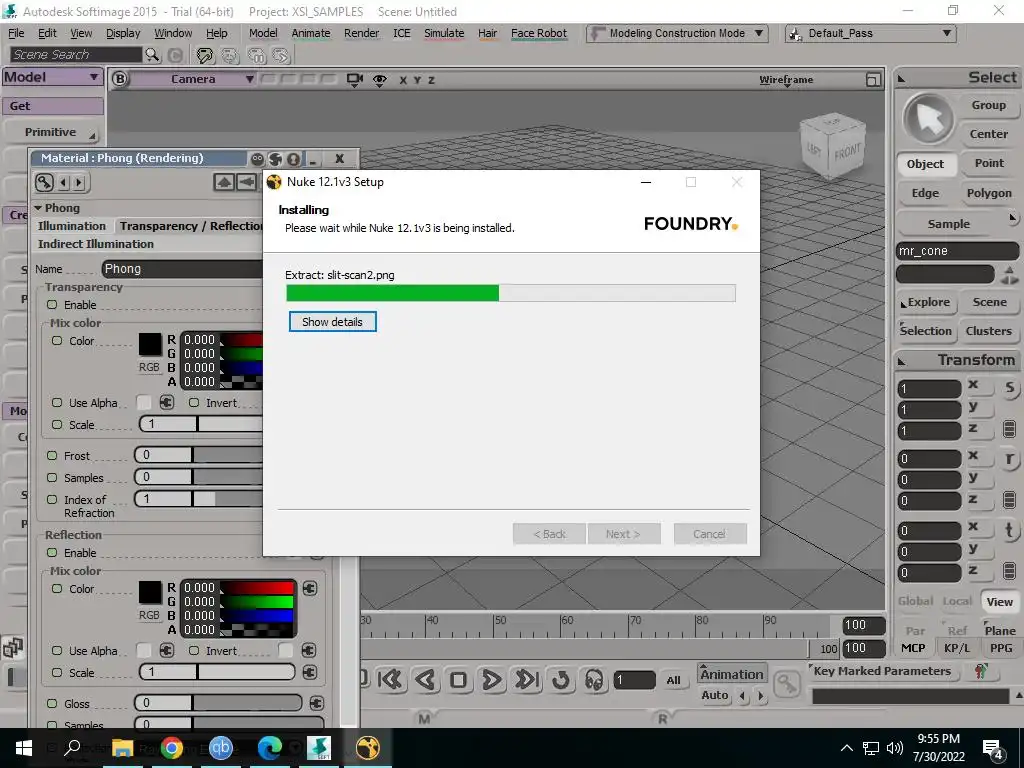
Task: Click the connection icon beside Reflection Scale slider
Action: [310, 672]
